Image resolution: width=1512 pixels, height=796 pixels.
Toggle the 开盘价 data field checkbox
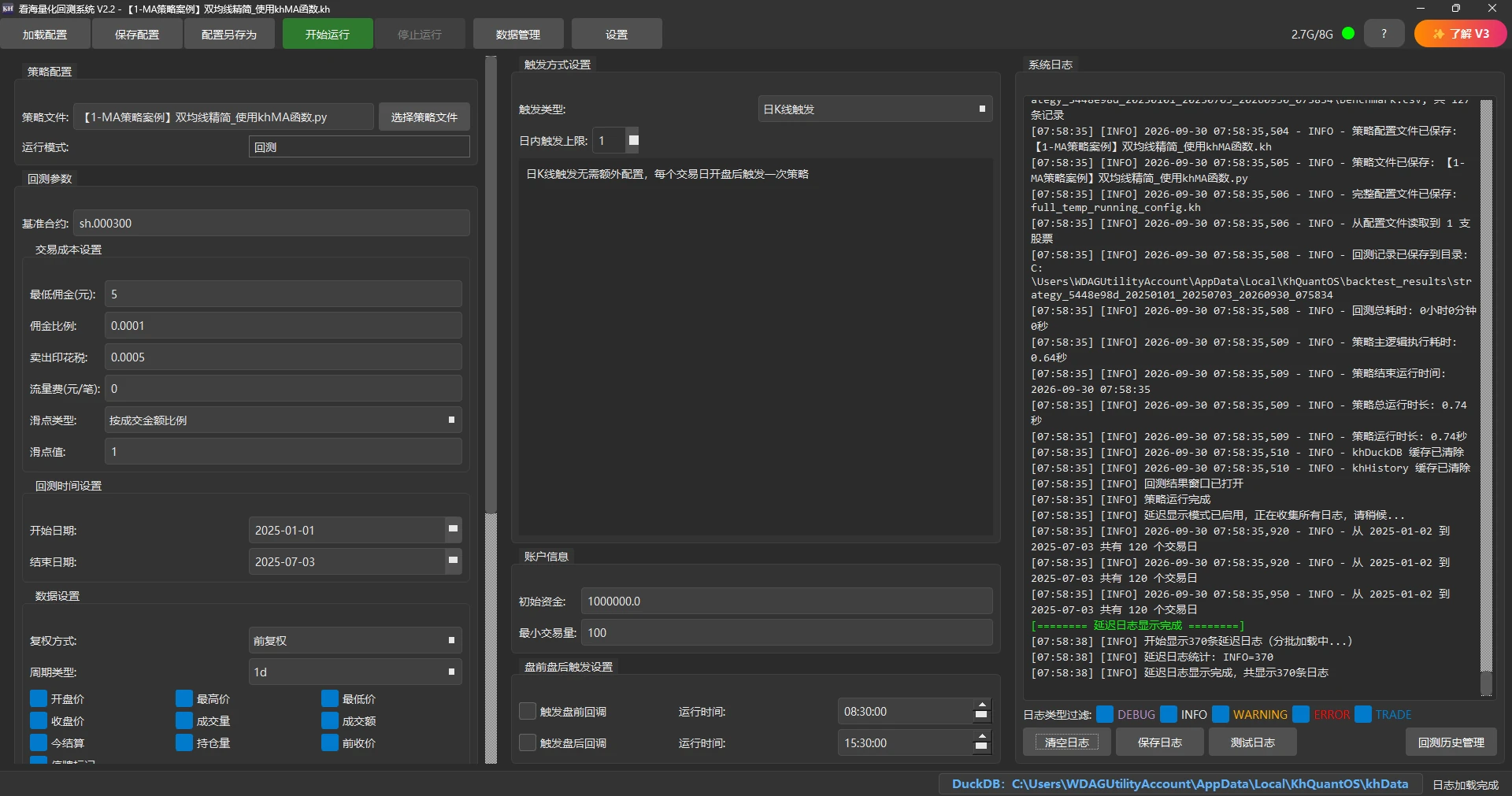[x=39, y=698]
